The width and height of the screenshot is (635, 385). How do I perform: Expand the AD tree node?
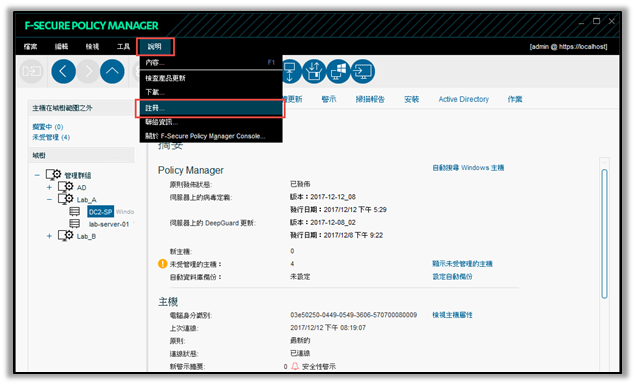49,187
